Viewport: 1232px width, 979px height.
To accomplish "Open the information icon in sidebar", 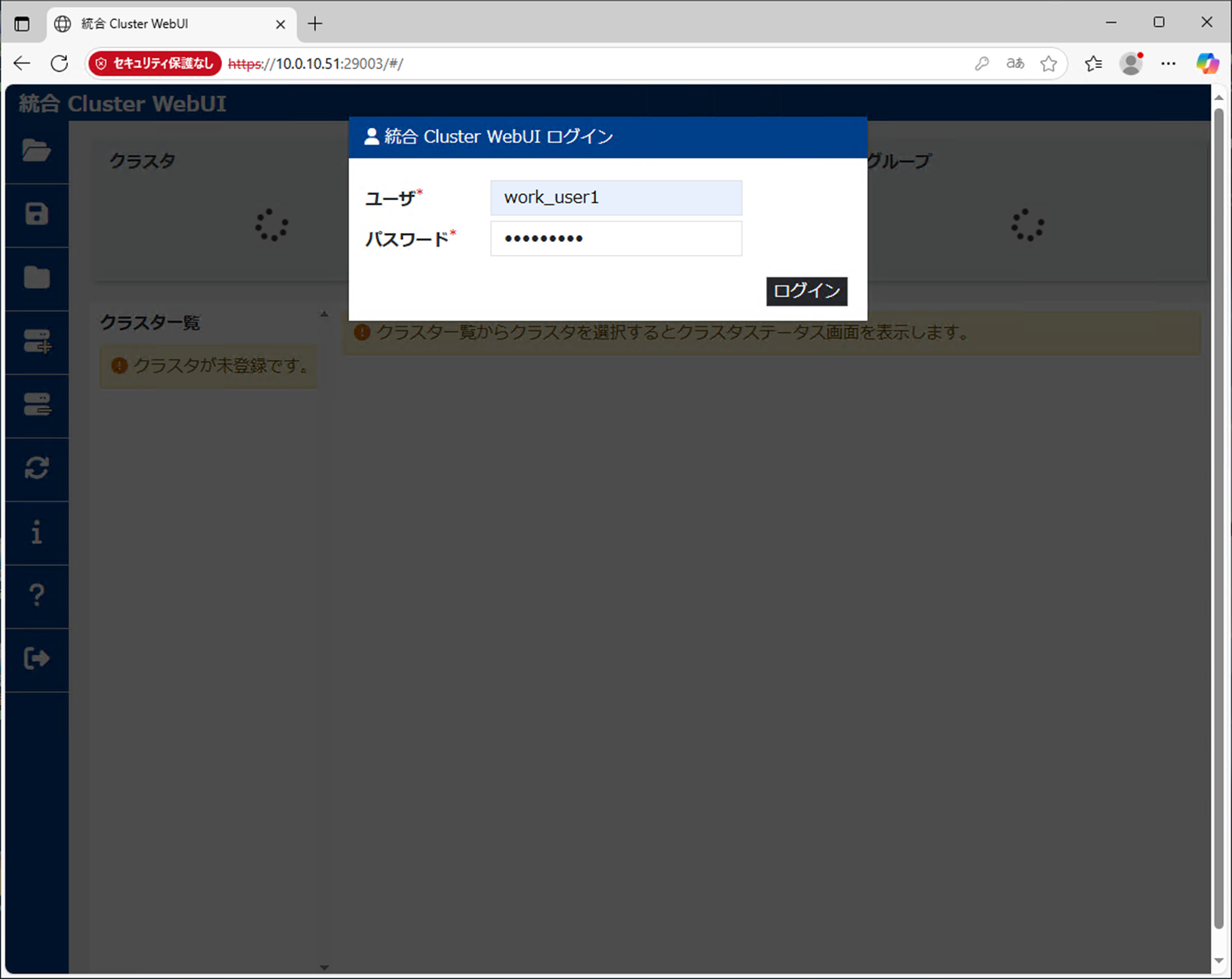I will pos(37,532).
